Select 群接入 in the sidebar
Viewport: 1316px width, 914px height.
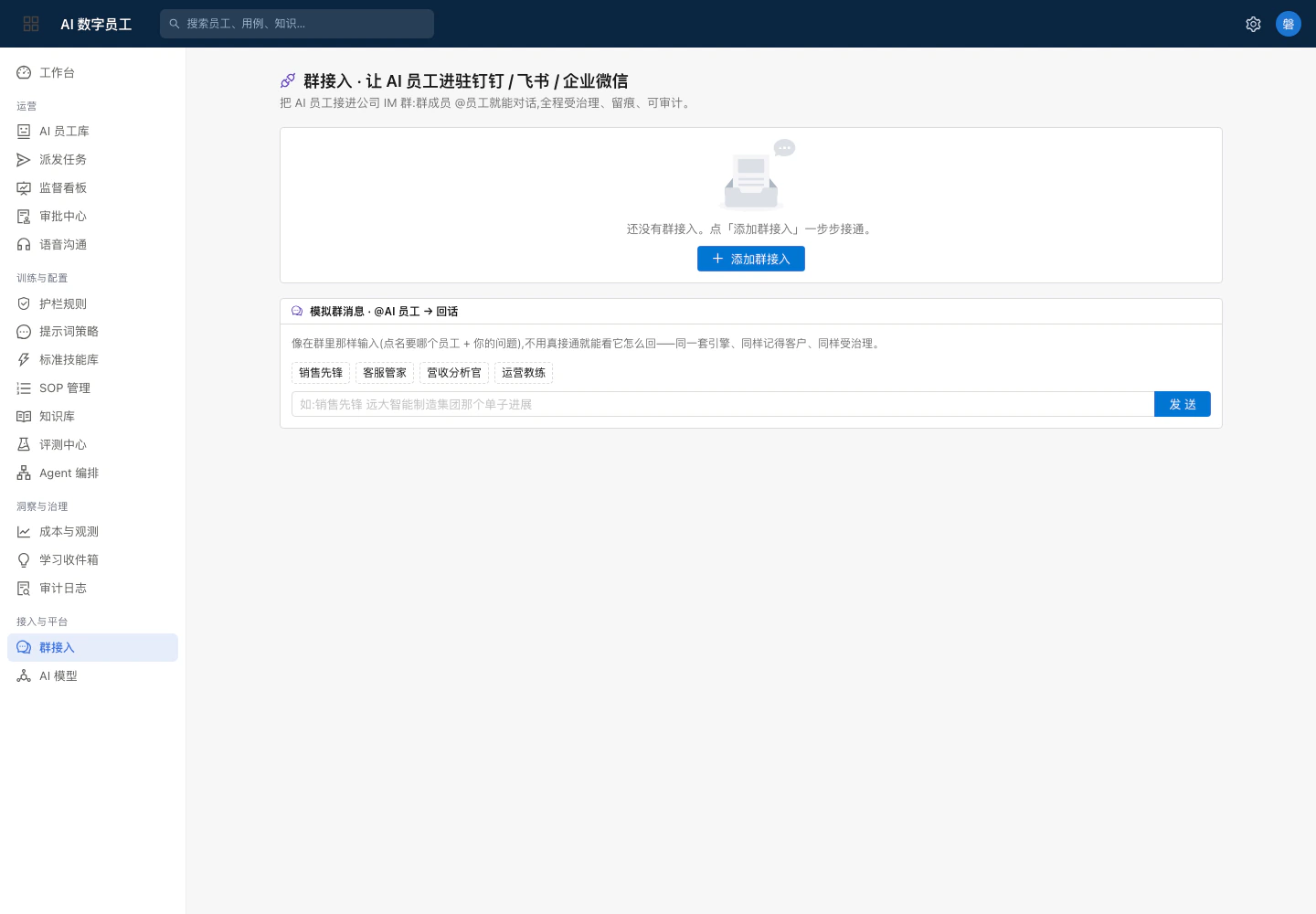coord(92,648)
